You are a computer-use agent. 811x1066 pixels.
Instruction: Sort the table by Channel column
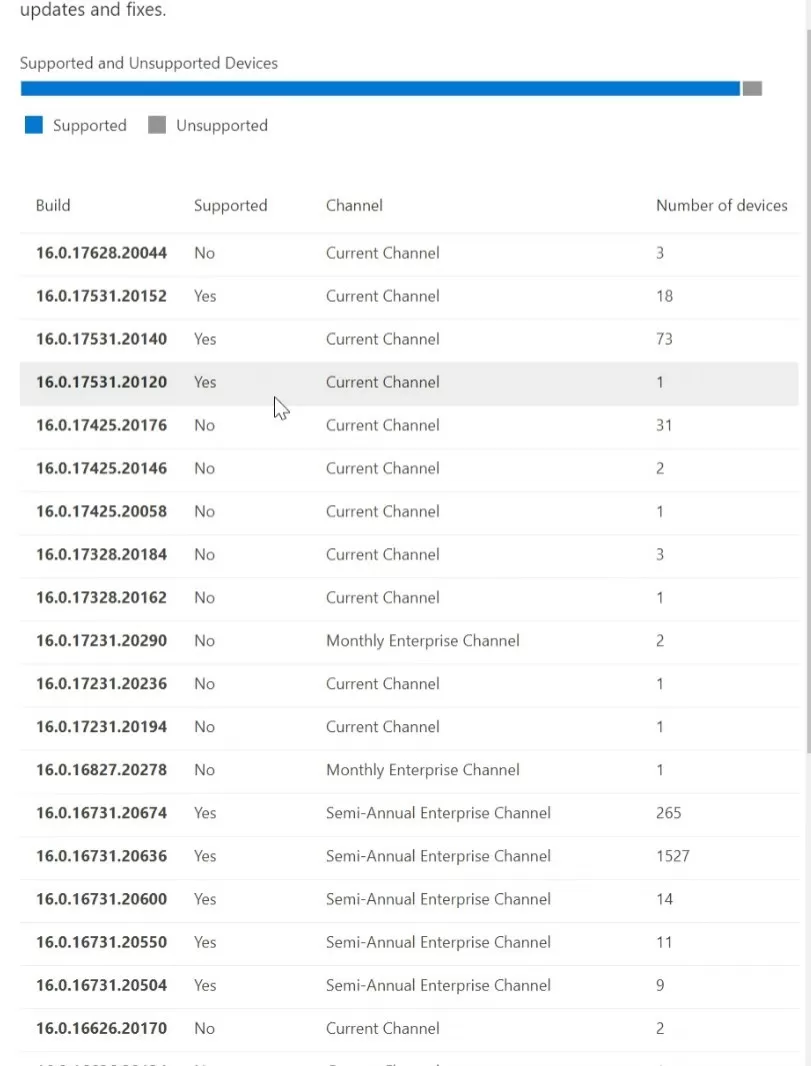354,205
